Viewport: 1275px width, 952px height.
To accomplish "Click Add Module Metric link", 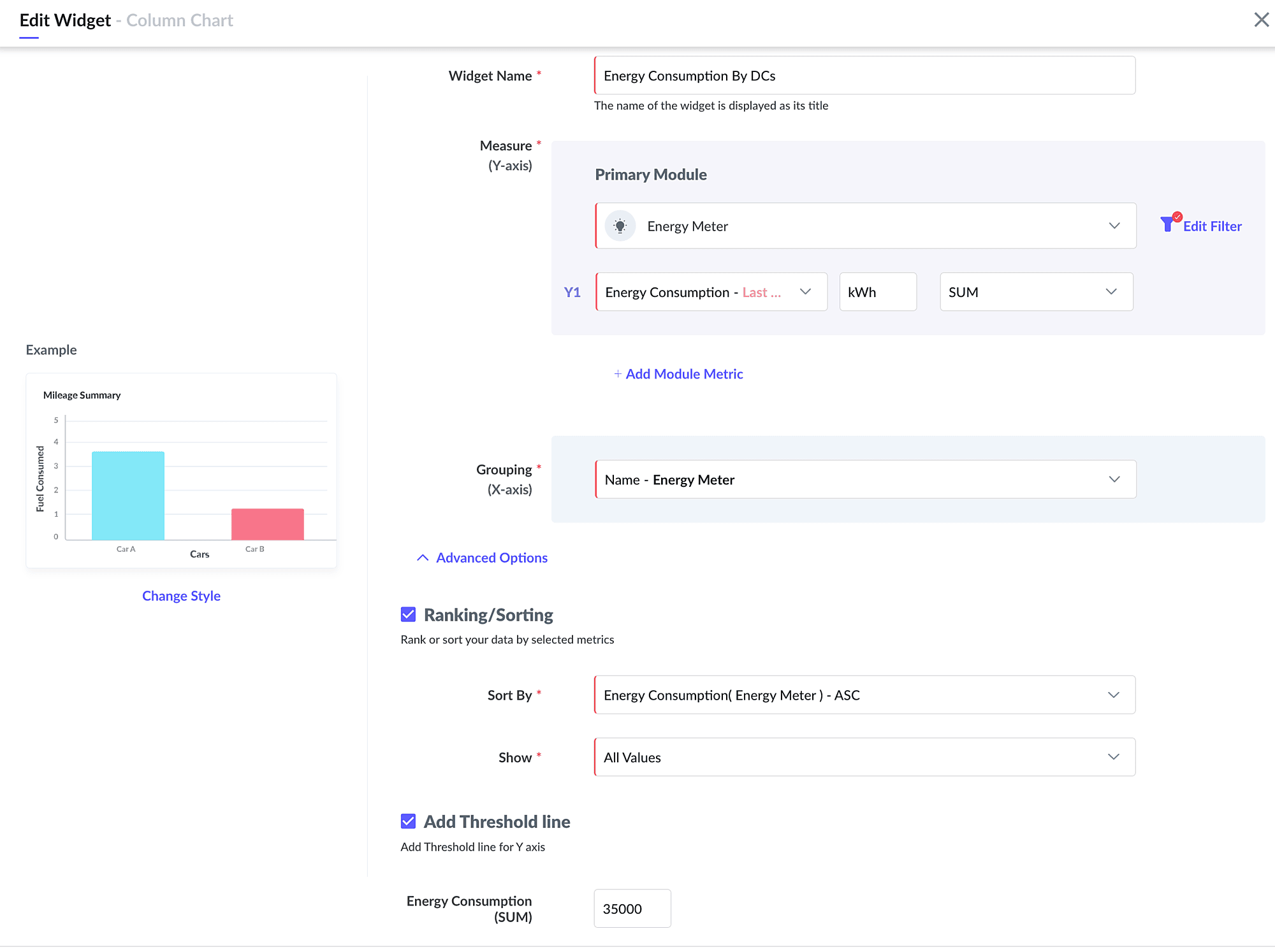I will pyautogui.click(x=683, y=374).
